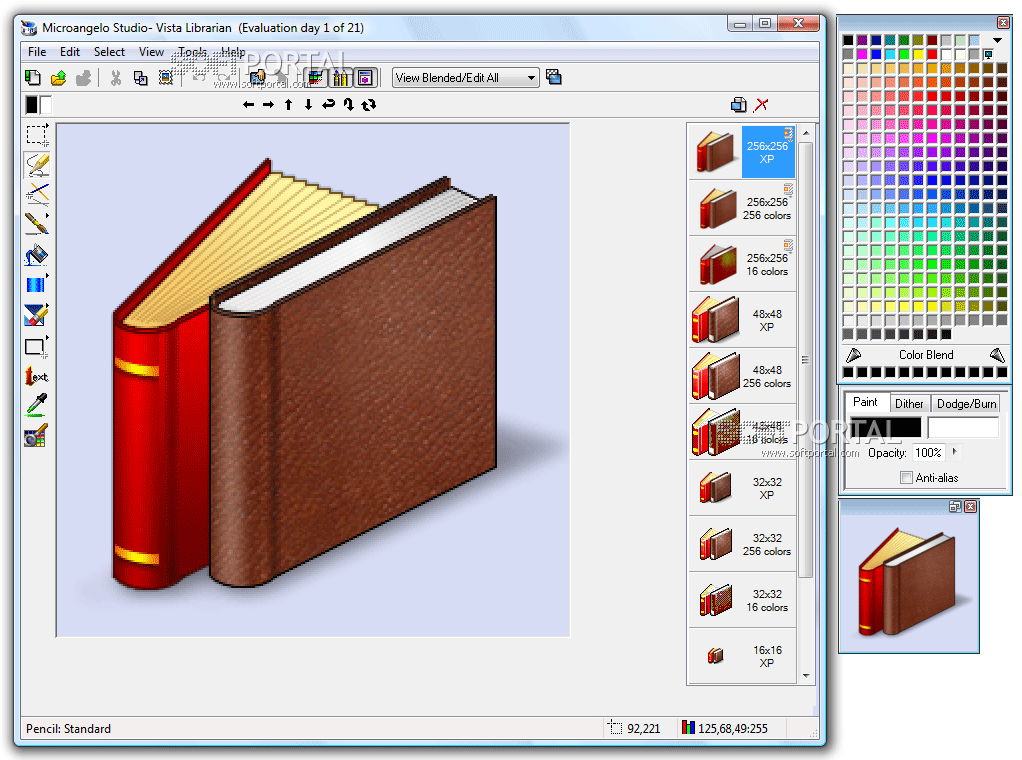Viewport: 1022px width, 760px height.
Task: Click the Open folder toolbar button
Action: (x=59, y=78)
